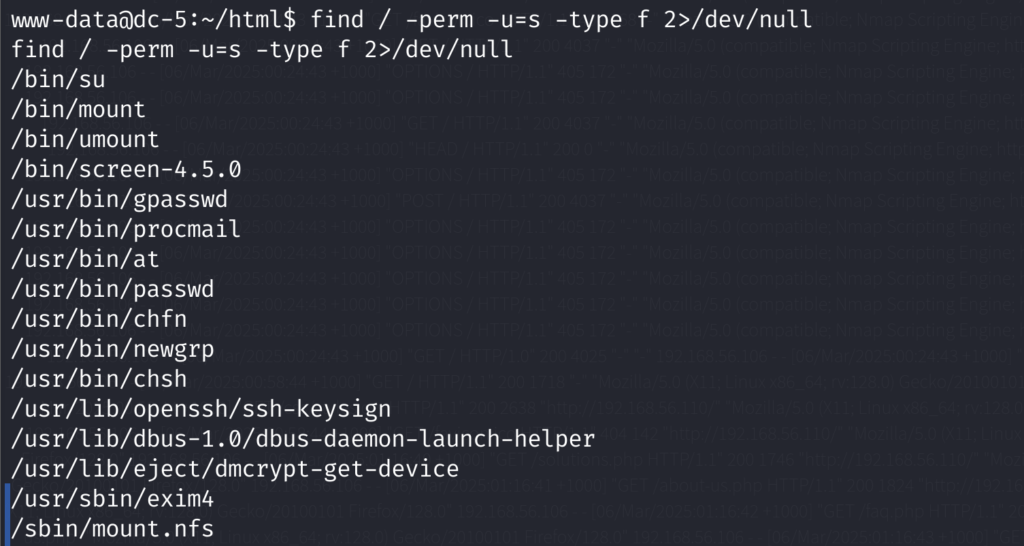Click the /usr/bin/gpasswd line
This screenshot has height=546, width=1024.
(120, 200)
